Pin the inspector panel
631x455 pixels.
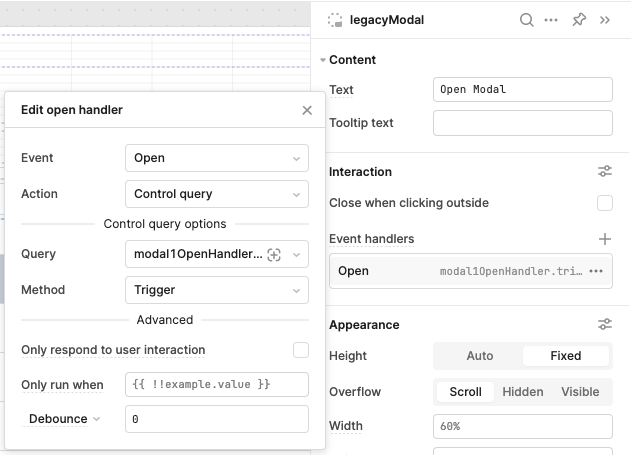tap(579, 20)
